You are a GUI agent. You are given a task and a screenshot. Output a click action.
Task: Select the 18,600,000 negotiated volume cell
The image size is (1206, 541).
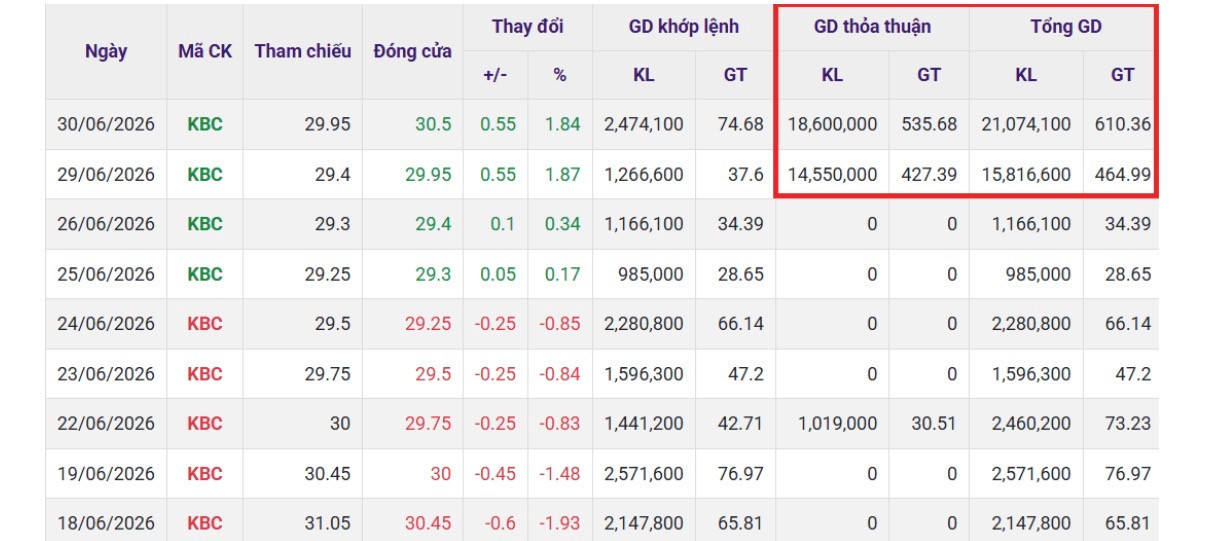click(833, 125)
